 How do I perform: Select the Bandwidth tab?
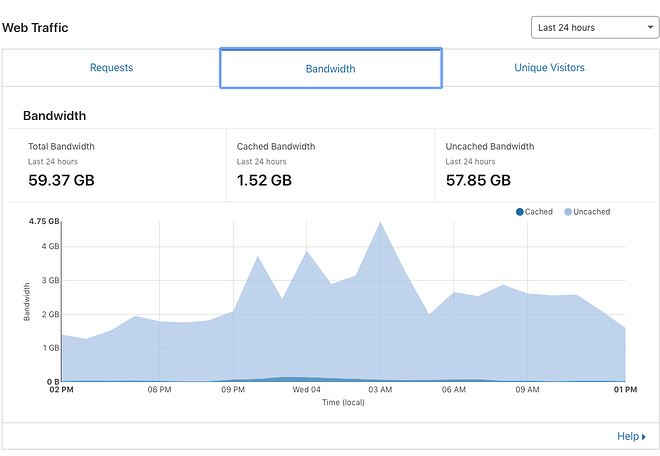(x=330, y=68)
